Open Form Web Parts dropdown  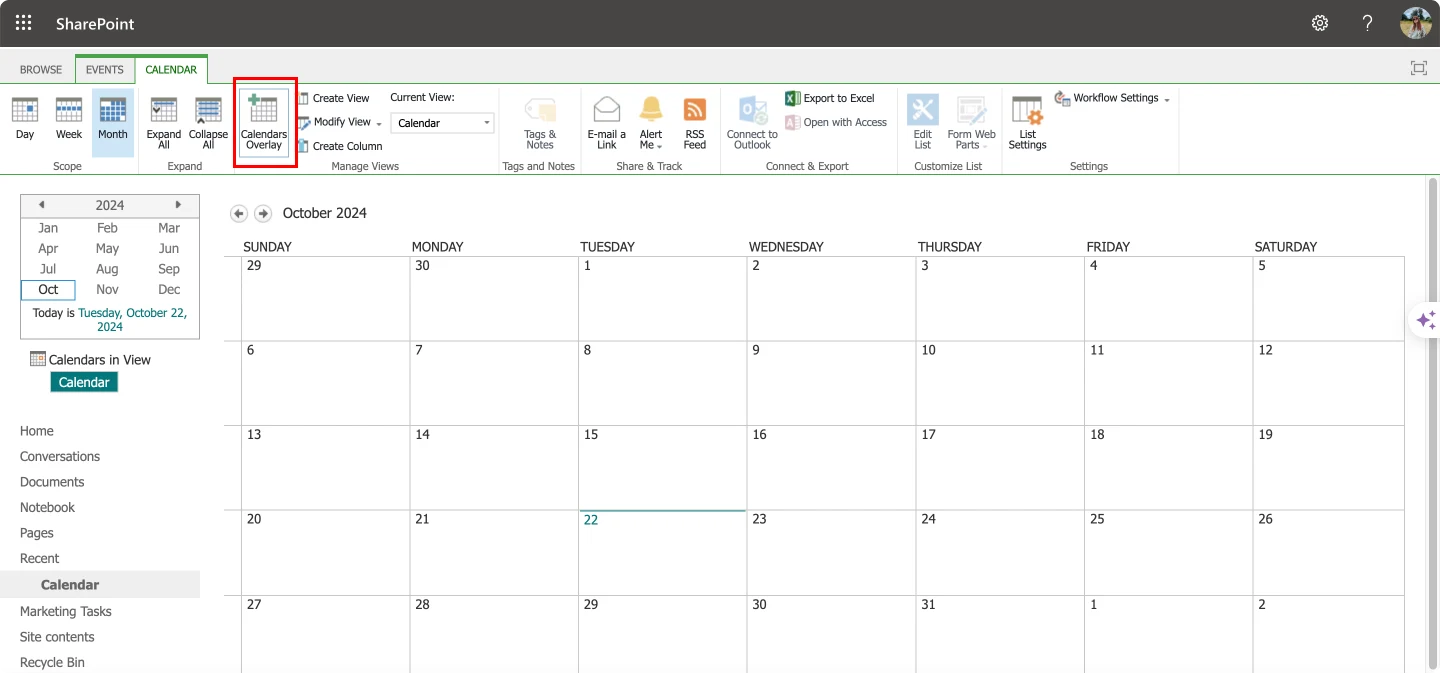click(x=971, y=124)
